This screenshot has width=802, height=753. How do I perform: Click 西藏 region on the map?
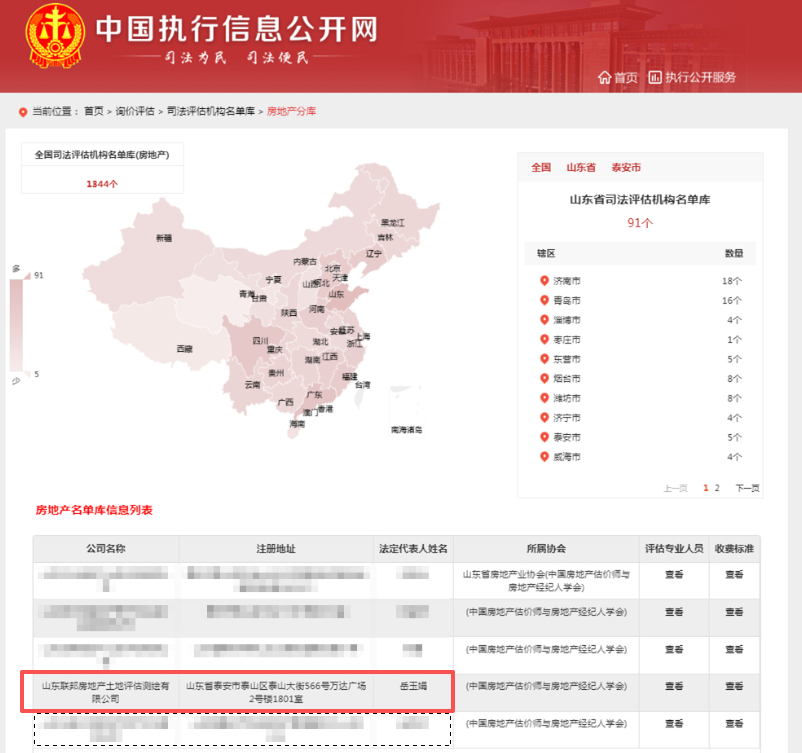185,349
